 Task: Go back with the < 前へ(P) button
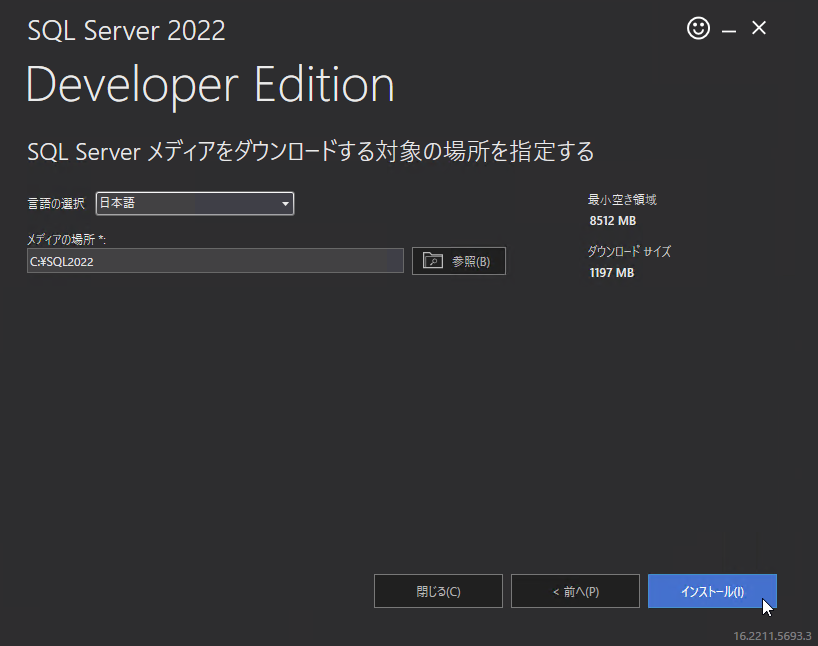click(575, 591)
